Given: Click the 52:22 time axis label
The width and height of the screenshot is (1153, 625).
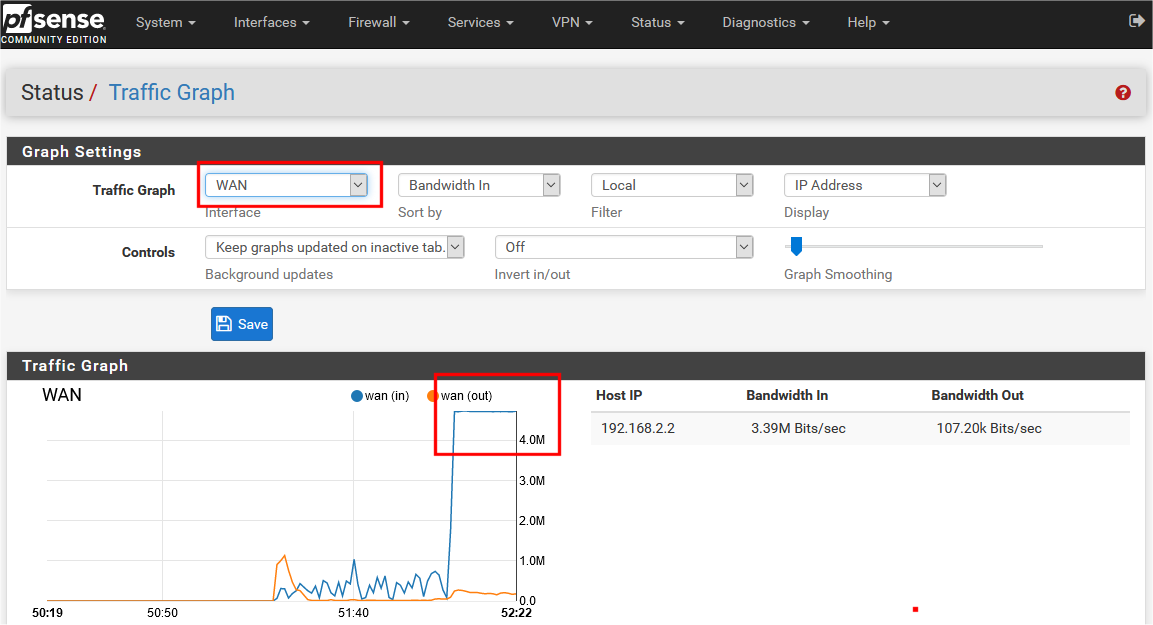Looking at the screenshot, I should [516, 613].
